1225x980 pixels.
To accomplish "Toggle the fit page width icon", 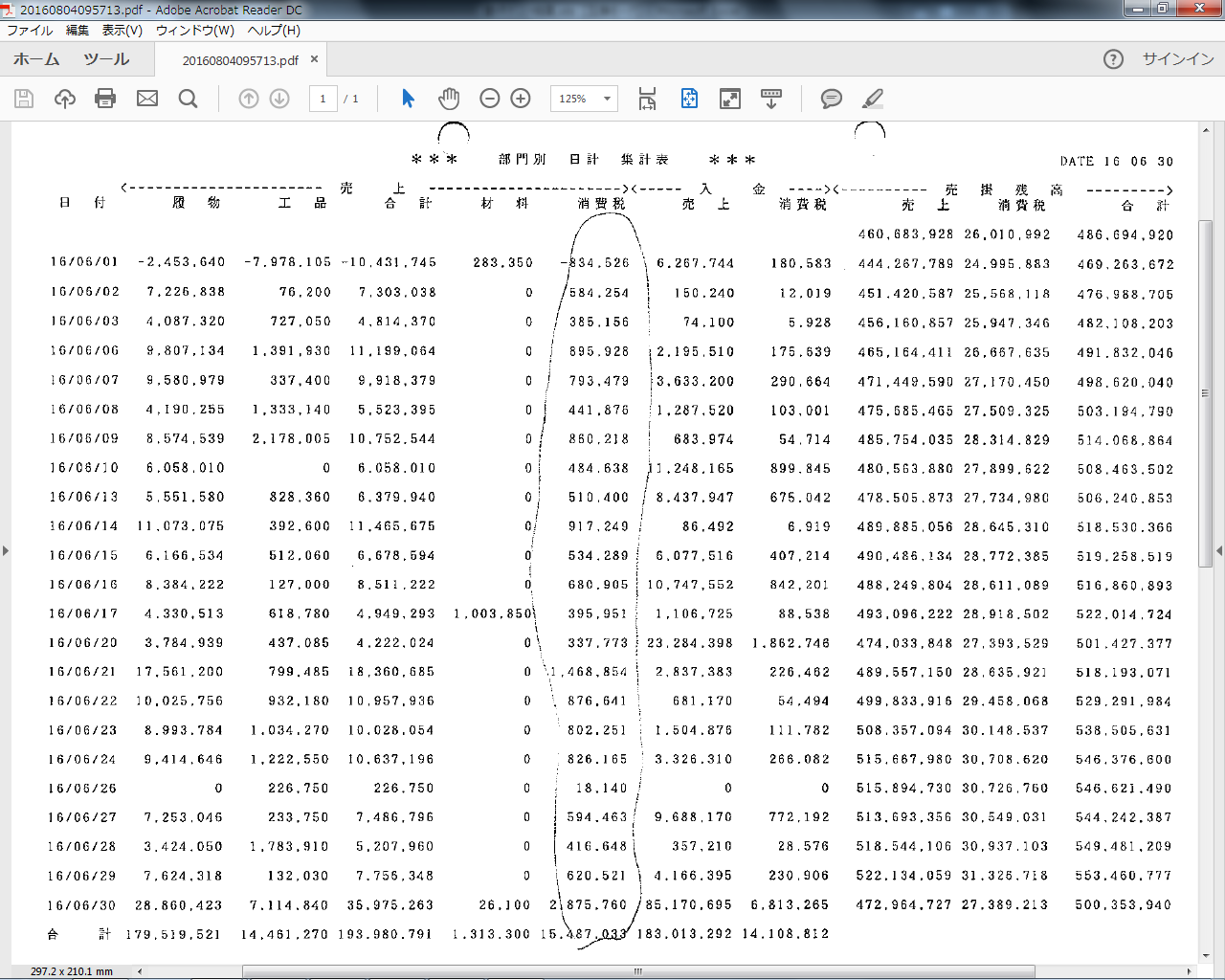I will pyautogui.click(x=648, y=99).
